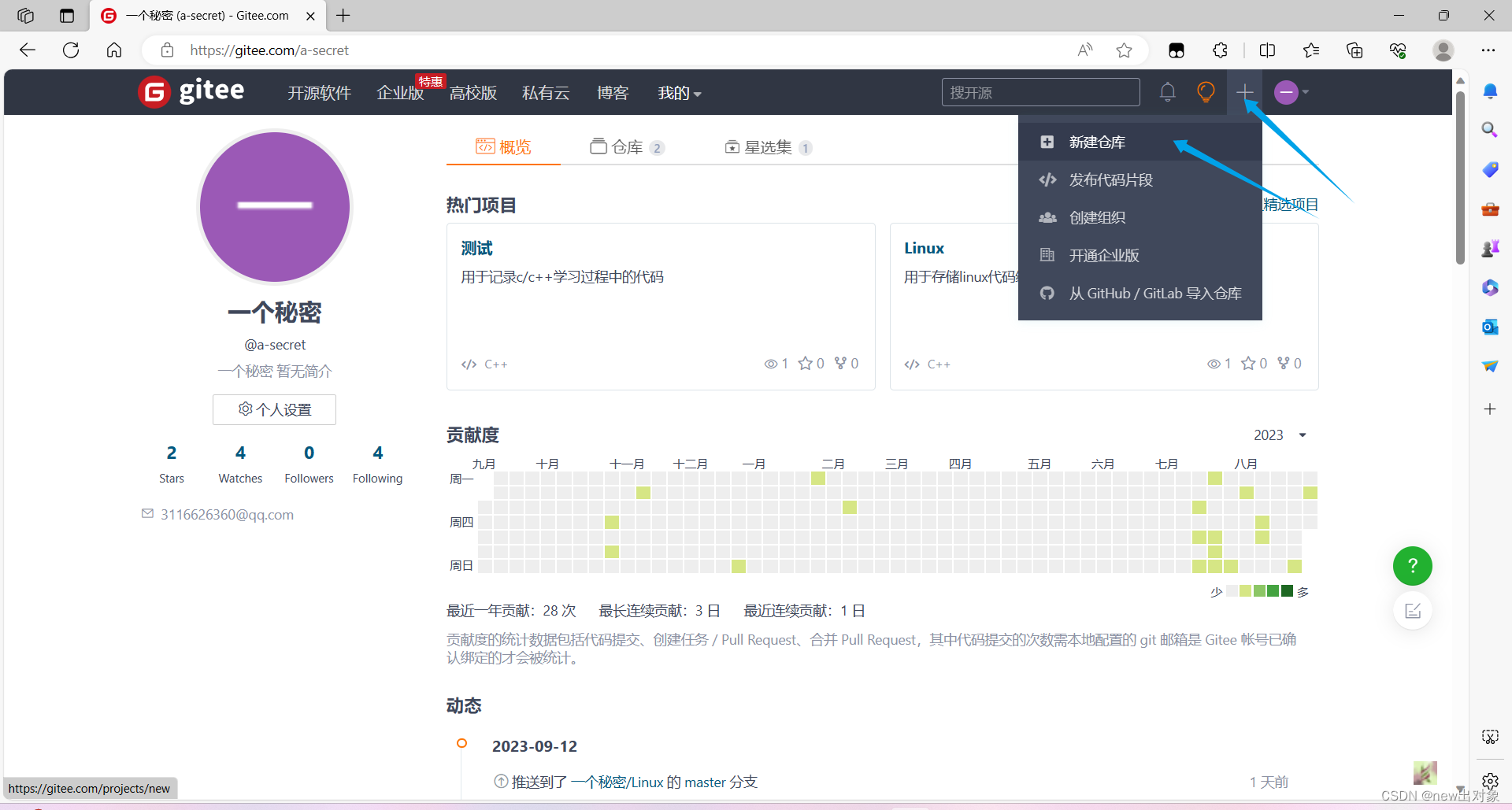The width and height of the screenshot is (1512, 810).
Task: Click the C++ language icon on 测试 project card
Action: [469, 364]
